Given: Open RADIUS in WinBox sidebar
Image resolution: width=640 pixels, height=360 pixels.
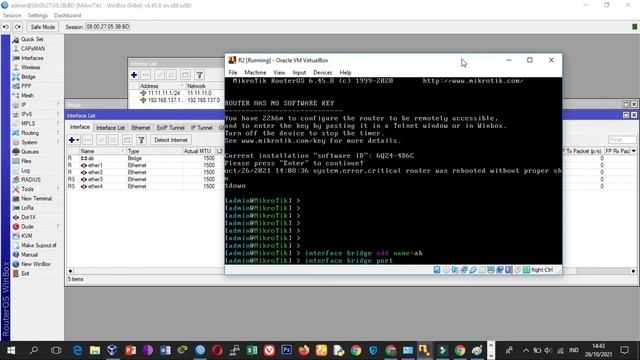Looking at the screenshot, I should coord(31,180).
